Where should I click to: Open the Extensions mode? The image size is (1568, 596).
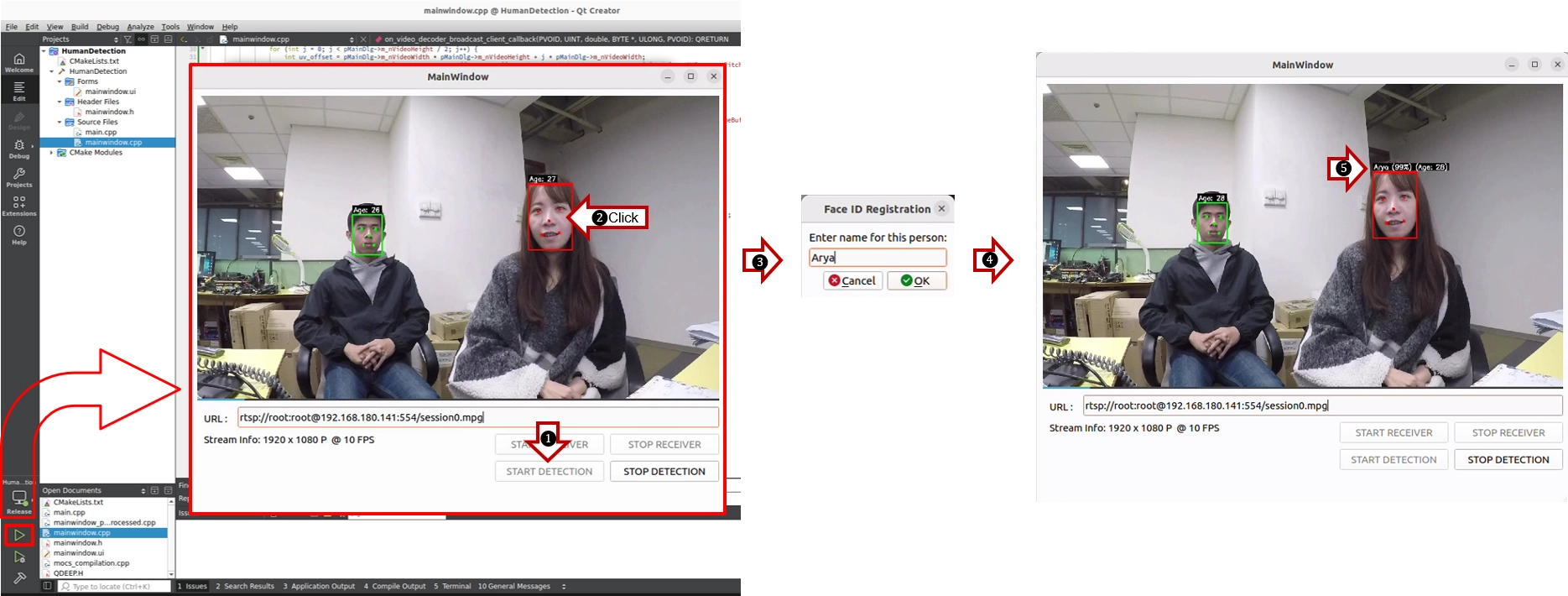click(19, 206)
